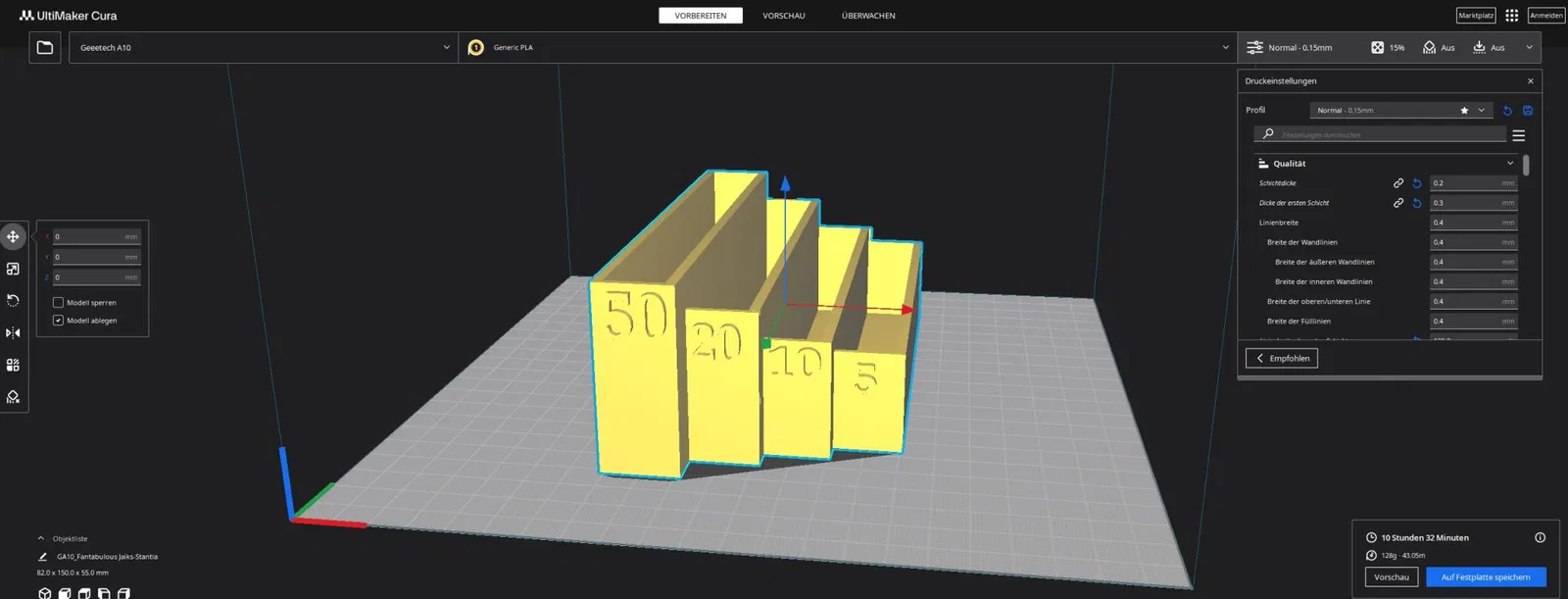The width and height of the screenshot is (1568, 599).
Task: Edit Schichtdicke value 0.2
Action: pos(1474,183)
